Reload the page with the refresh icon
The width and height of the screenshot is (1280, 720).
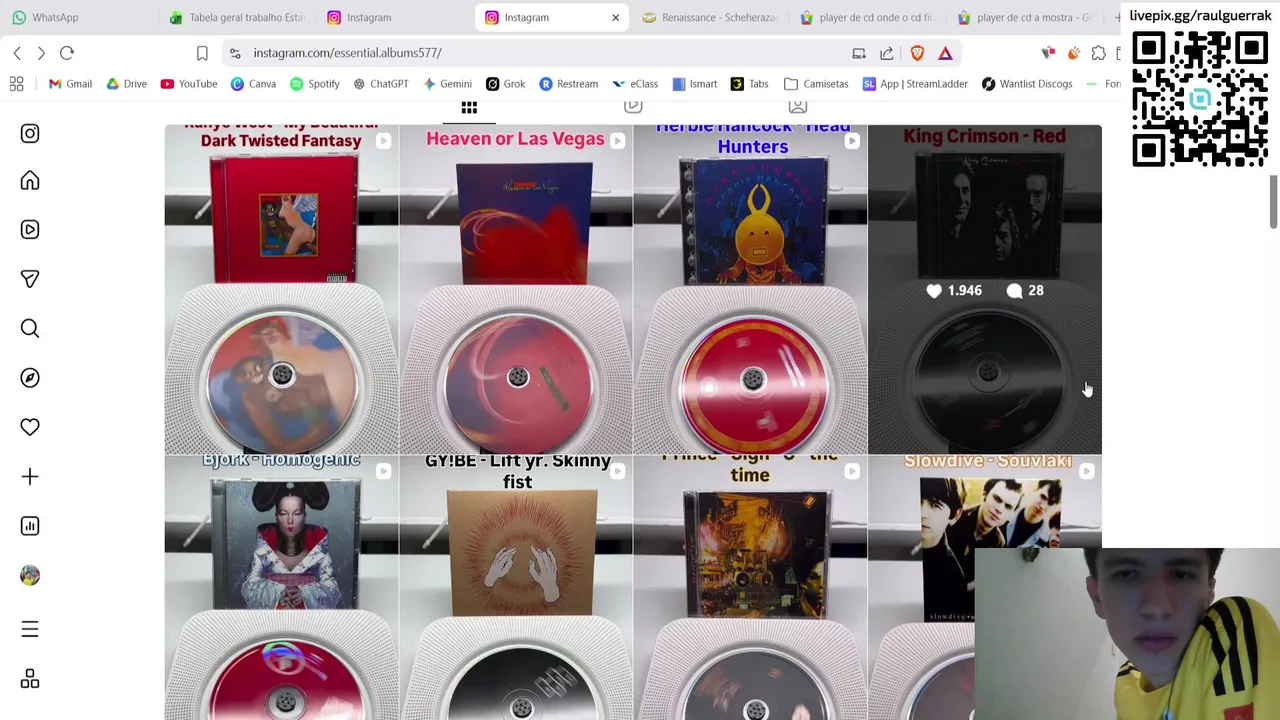click(67, 53)
